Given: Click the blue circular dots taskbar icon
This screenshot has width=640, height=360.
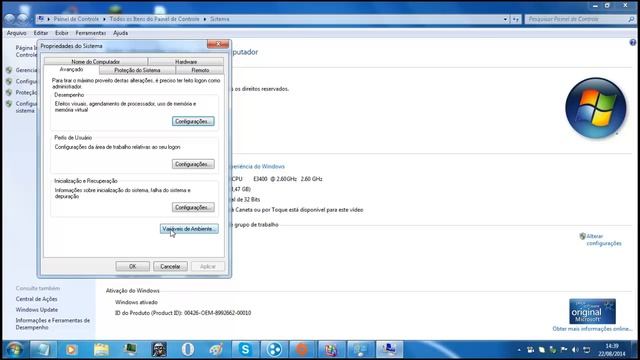Looking at the screenshot, I should 274,349.
